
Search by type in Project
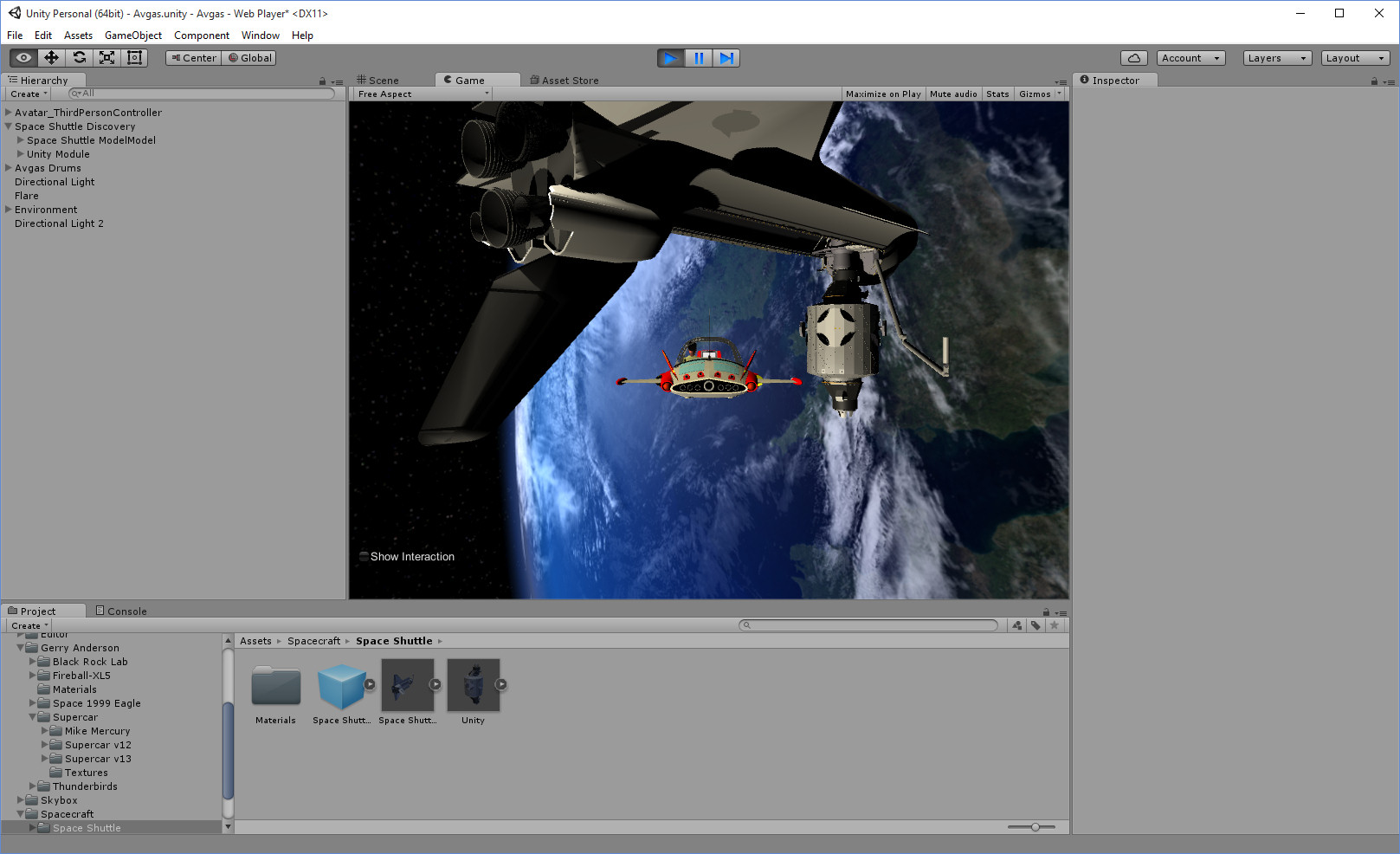tap(1016, 625)
